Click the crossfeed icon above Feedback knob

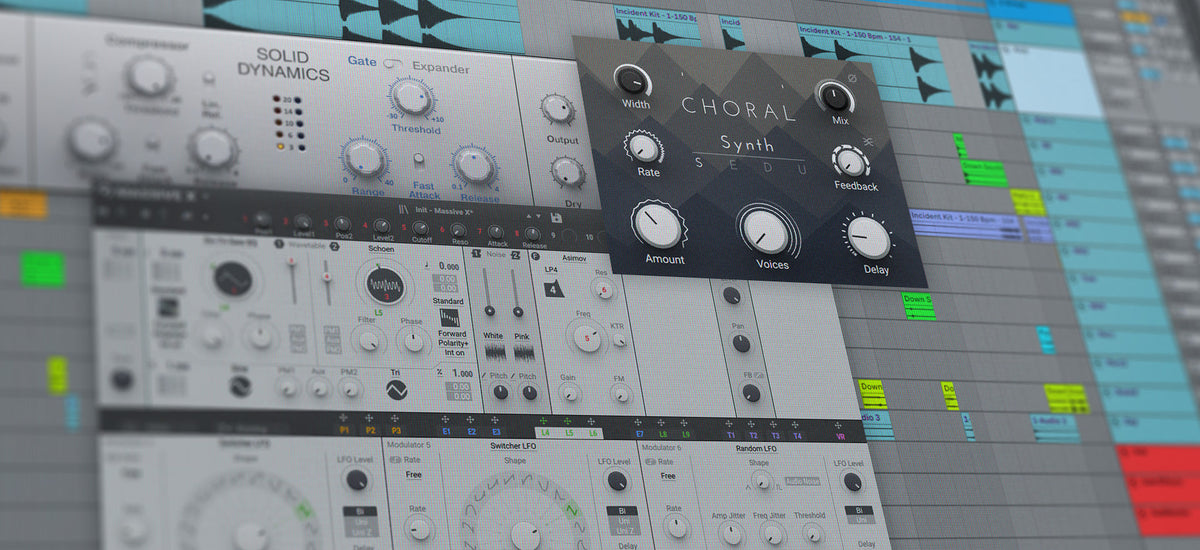868,143
